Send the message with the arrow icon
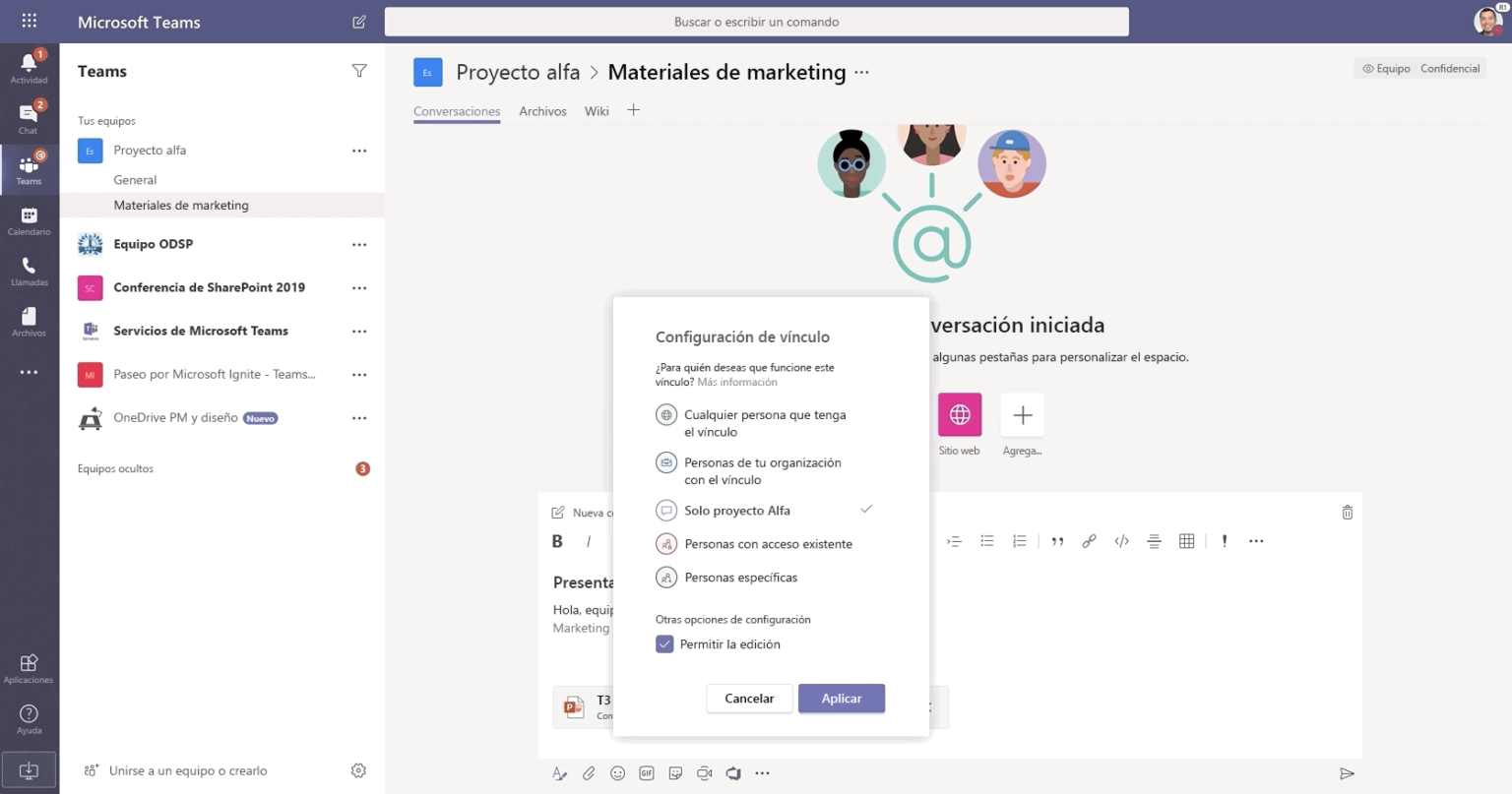This screenshot has height=794, width=1512. pyautogui.click(x=1347, y=773)
